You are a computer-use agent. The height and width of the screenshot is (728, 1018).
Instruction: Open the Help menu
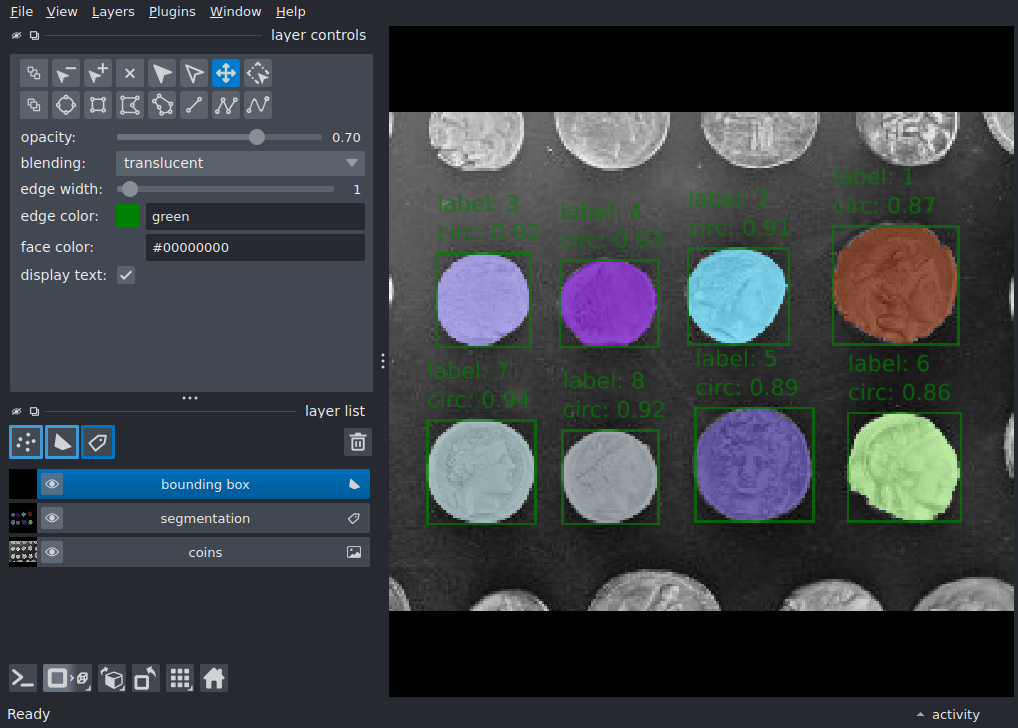pyautogui.click(x=290, y=12)
